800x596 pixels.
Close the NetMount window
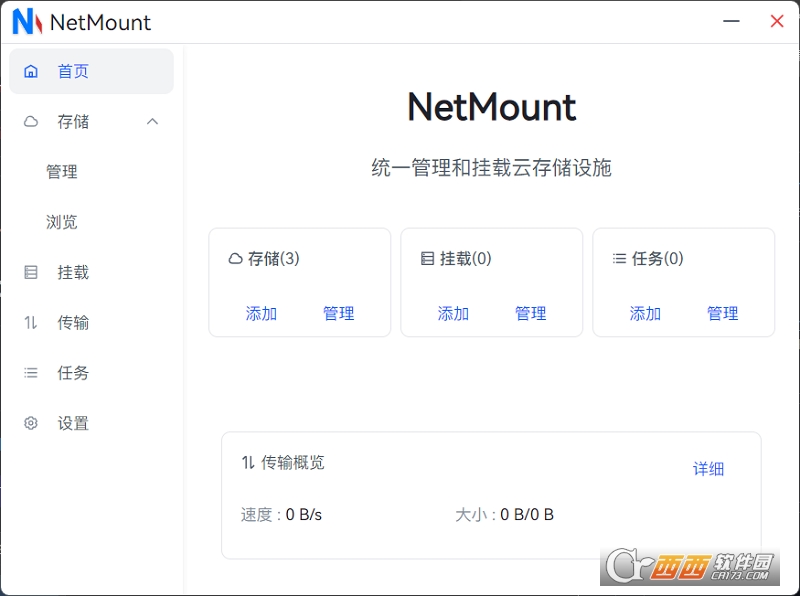coord(777,21)
